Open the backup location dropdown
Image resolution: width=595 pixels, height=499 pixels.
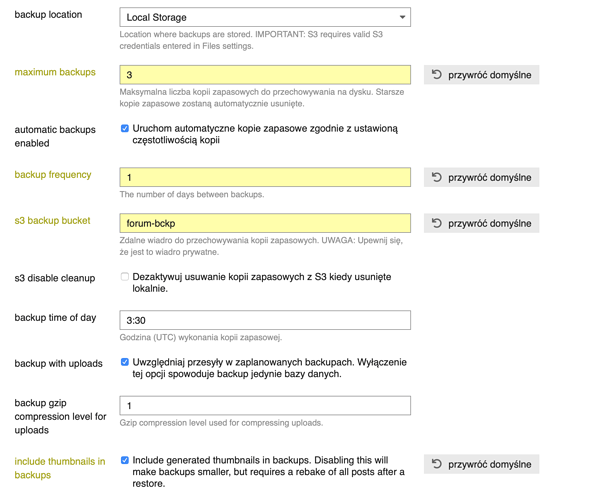[265, 17]
